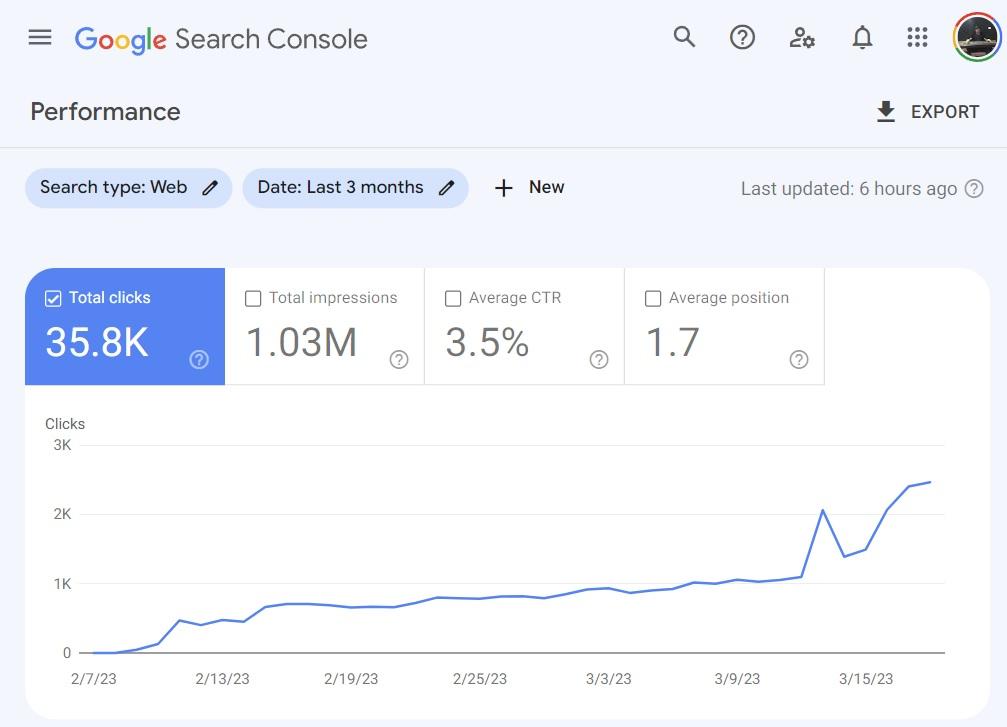Click the help icon beside Last updated
This screenshot has width=1007, height=727.
(974, 189)
